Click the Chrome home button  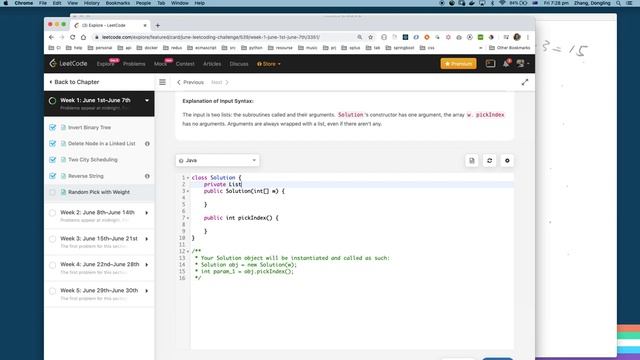[83, 37]
